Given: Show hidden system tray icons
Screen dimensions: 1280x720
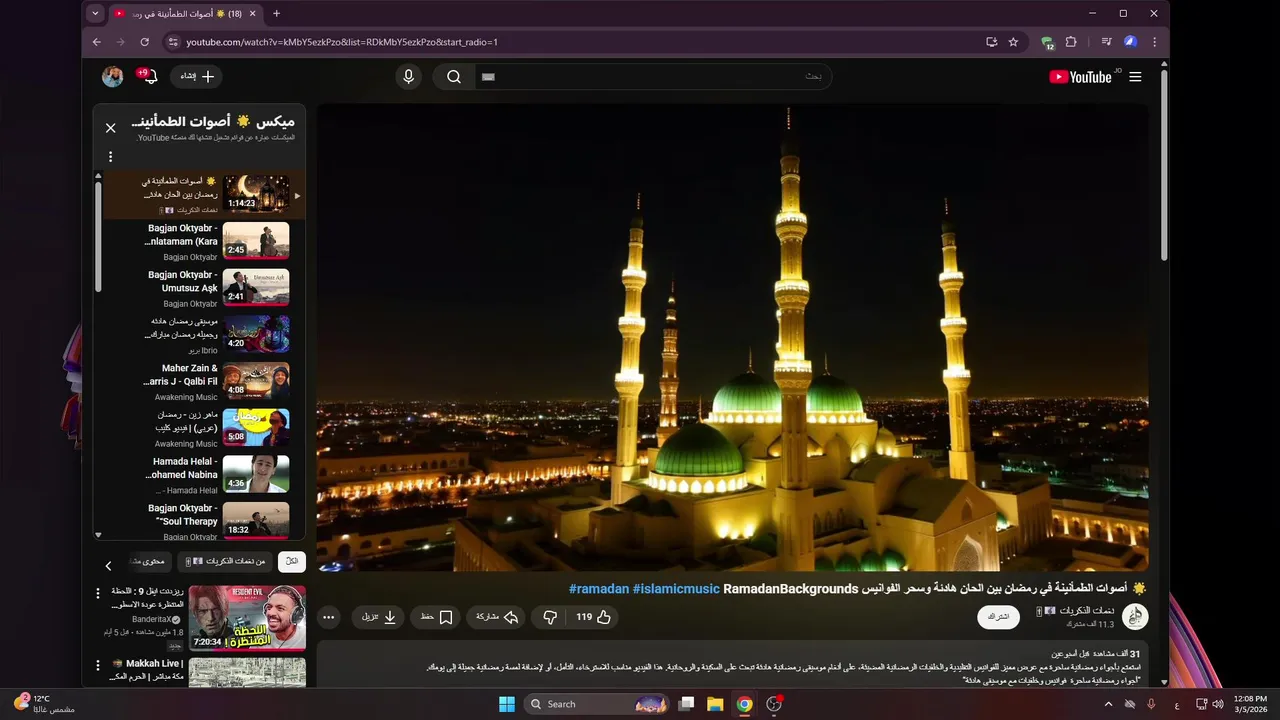Looking at the screenshot, I should tap(1108, 704).
